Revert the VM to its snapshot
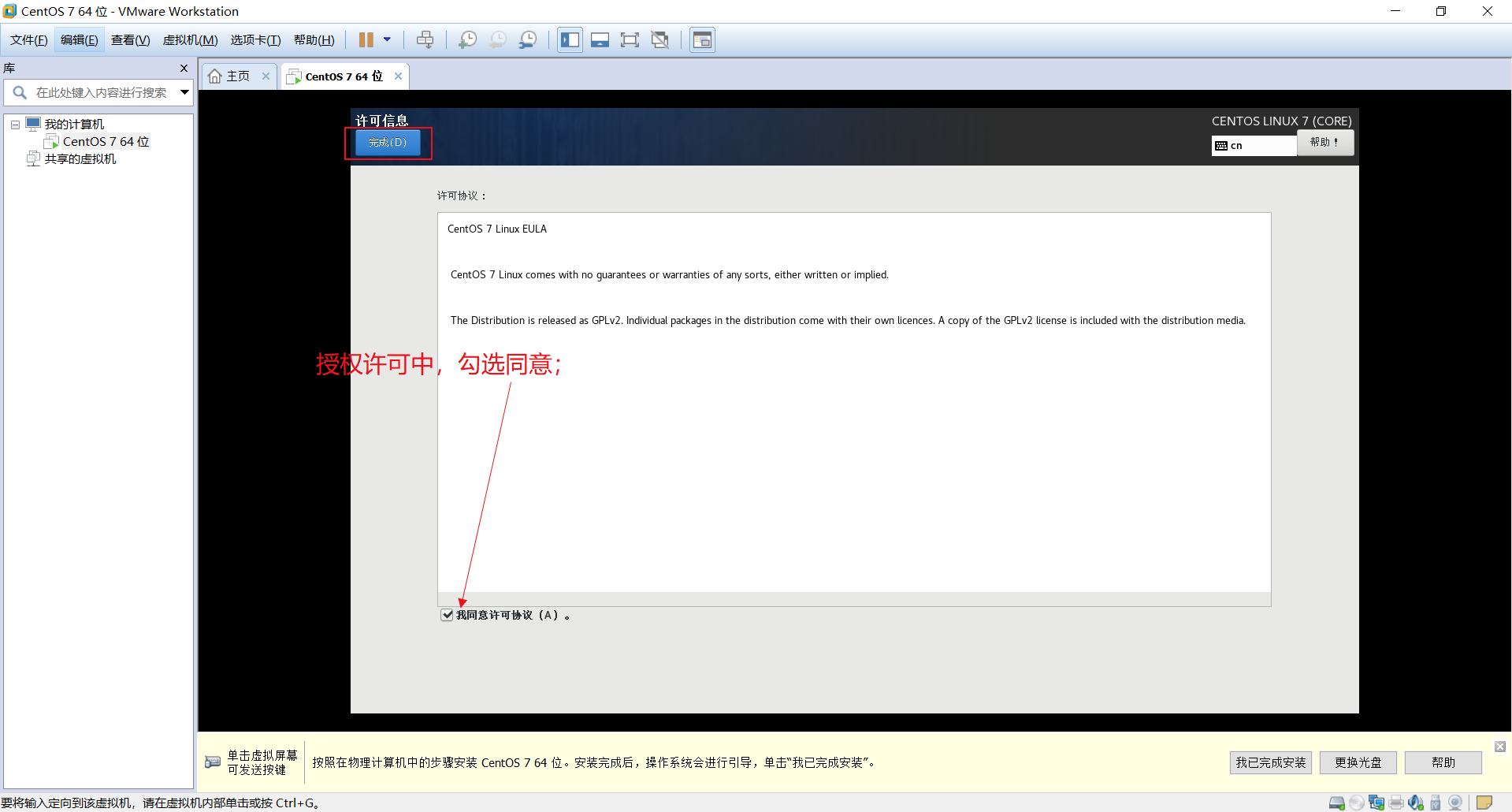The height and width of the screenshot is (812, 1512). [499, 39]
